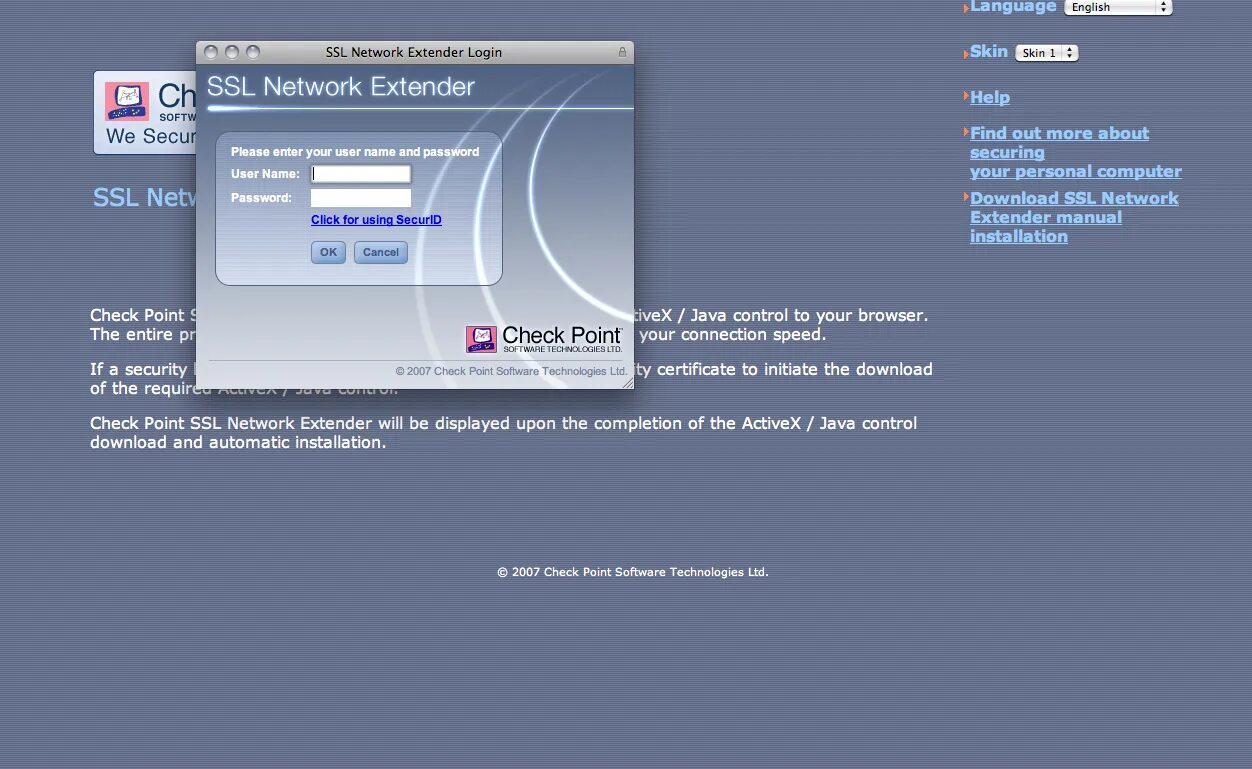Expand the Skin selector showing Skin 1
This screenshot has width=1252, height=769.
(x=1046, y=53)
